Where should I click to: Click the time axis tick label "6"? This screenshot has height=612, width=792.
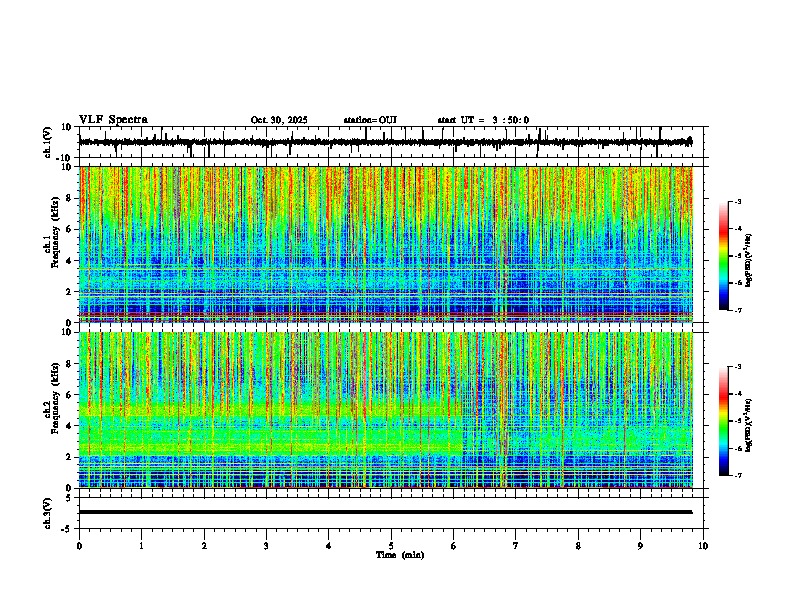pyautogui.click(x=454, y=546)
